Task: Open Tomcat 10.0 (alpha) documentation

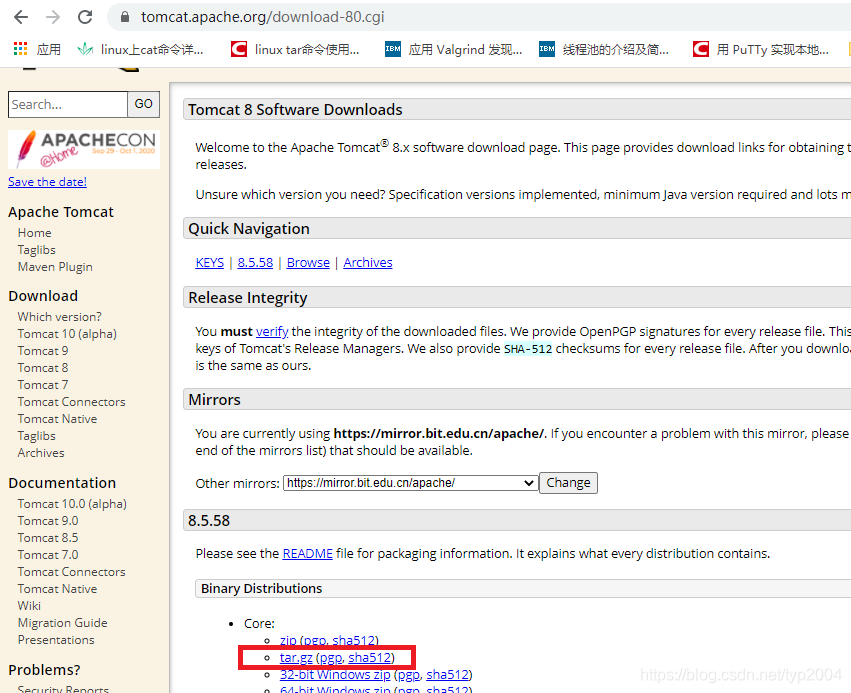Action: pos(72,504)
